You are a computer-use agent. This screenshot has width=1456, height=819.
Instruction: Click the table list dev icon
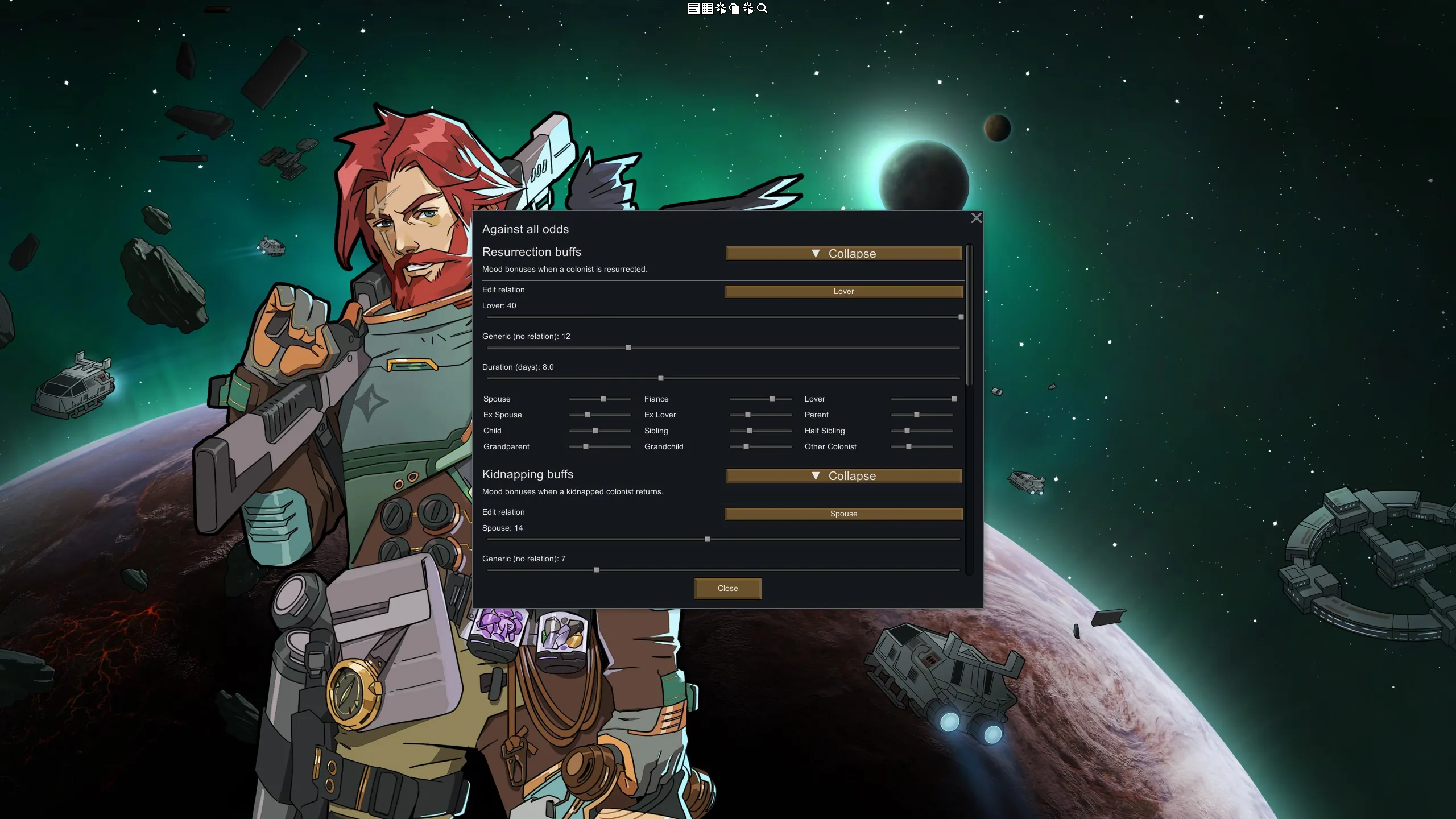point(707,9)
